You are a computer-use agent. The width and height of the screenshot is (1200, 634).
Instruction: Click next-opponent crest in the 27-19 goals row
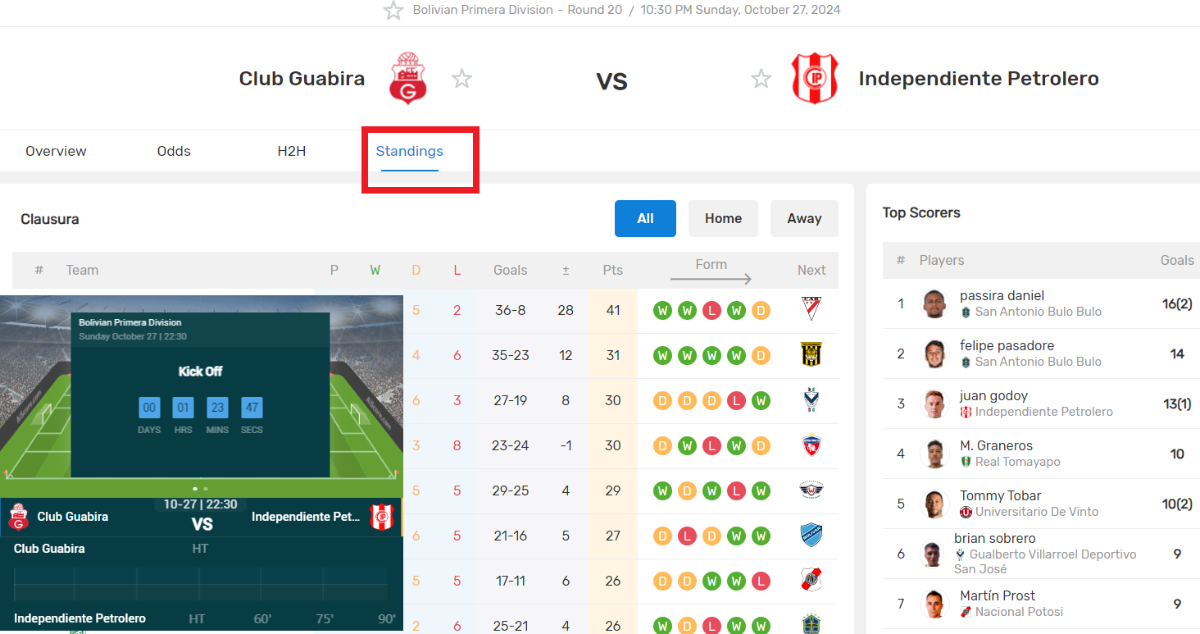coord(812,400)
